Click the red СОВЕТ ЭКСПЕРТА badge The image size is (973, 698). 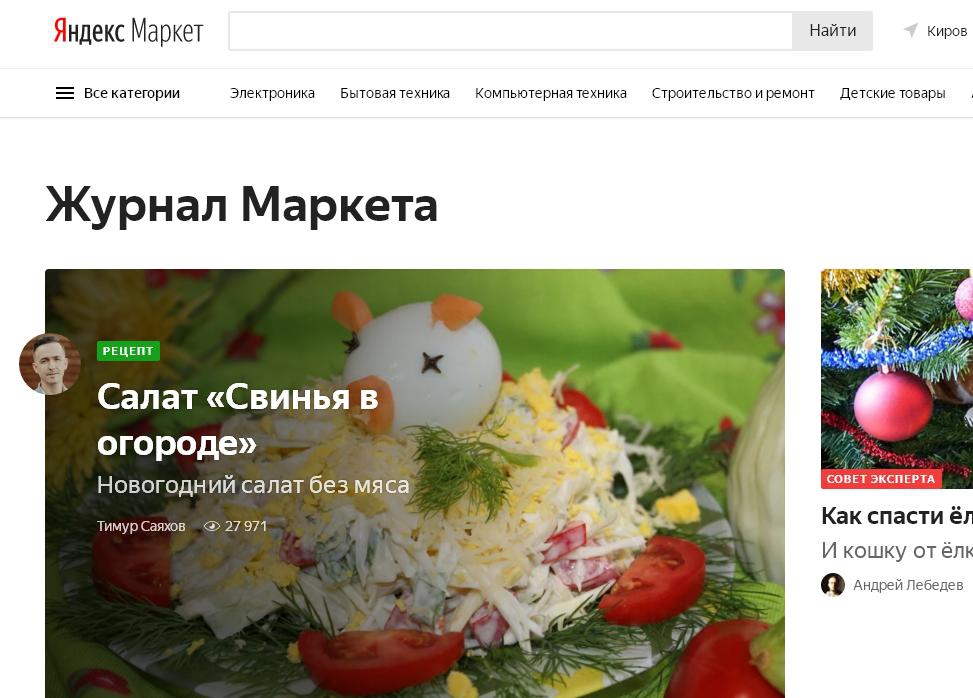pos(881,479)
